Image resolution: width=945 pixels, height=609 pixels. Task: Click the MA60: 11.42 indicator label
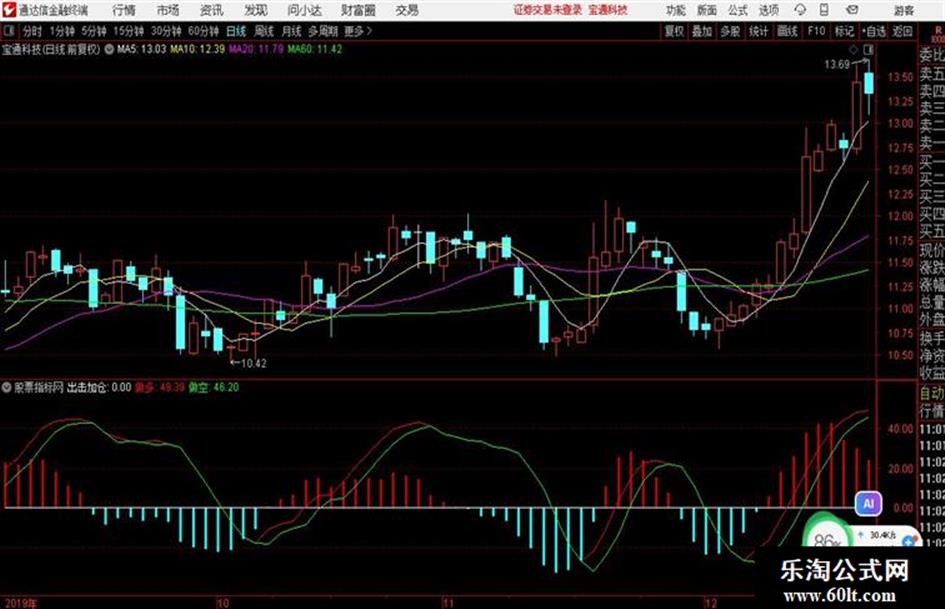(x=315, y=49)
